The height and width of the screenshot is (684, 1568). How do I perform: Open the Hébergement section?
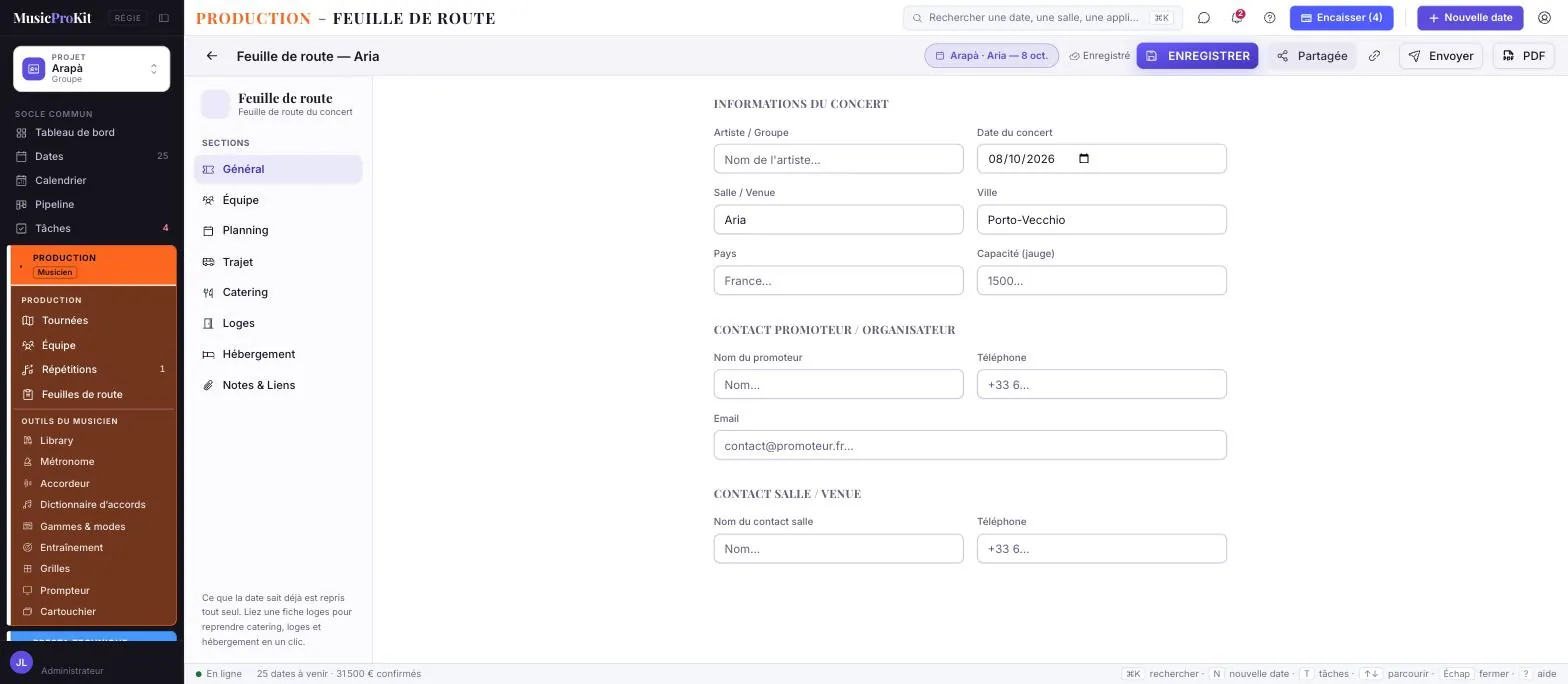(278, 354)
